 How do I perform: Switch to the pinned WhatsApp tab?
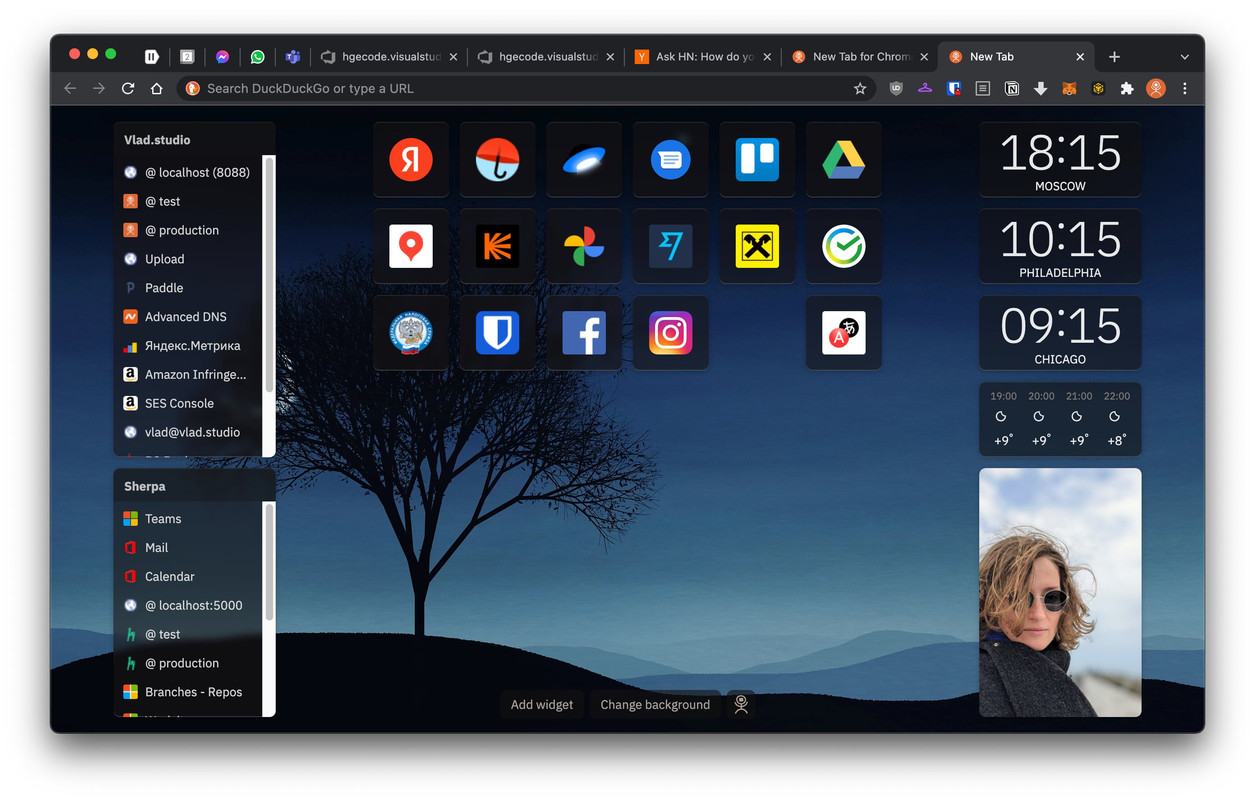pos(258,57)
